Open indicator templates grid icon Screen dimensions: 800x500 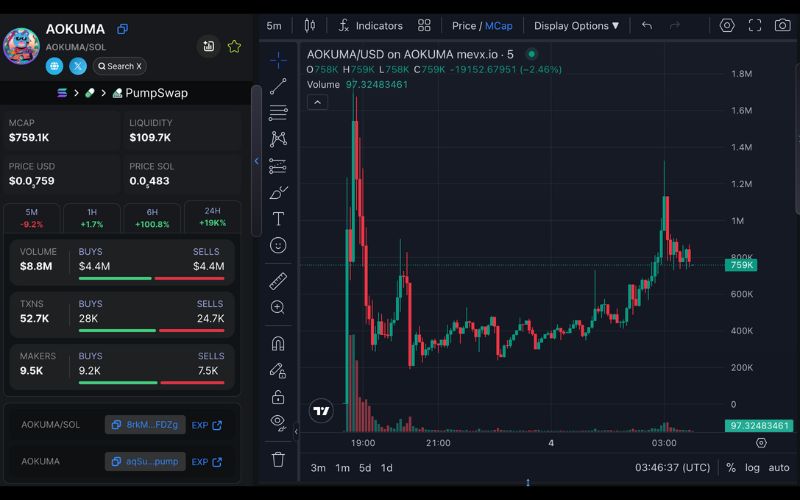pos(424,26)
